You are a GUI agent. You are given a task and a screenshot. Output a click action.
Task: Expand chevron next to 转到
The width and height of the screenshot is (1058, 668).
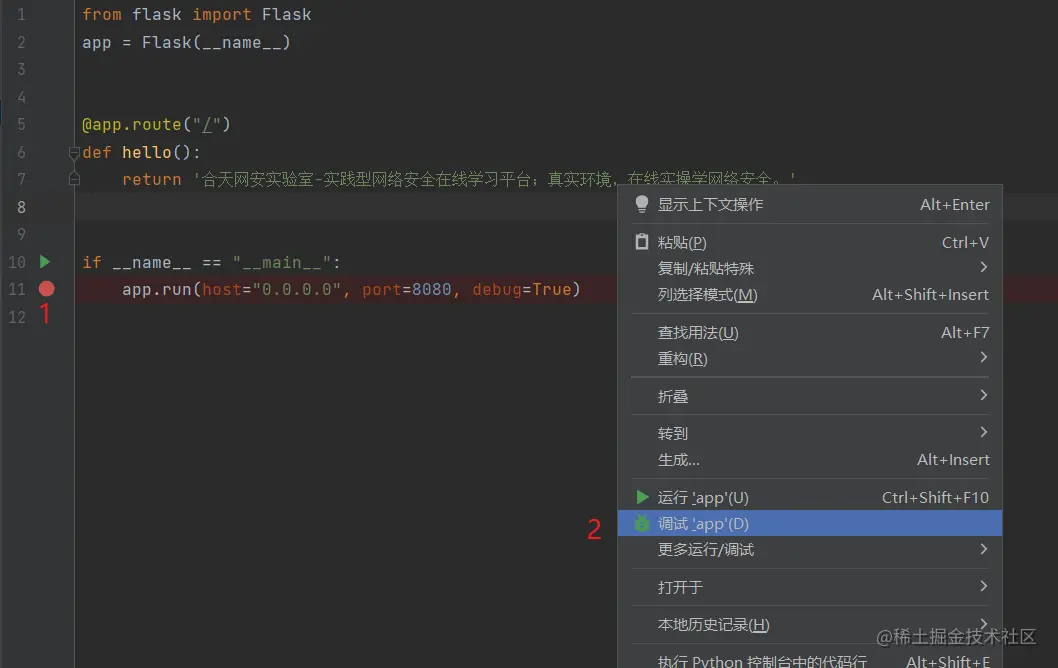click(x=984, y=432)
